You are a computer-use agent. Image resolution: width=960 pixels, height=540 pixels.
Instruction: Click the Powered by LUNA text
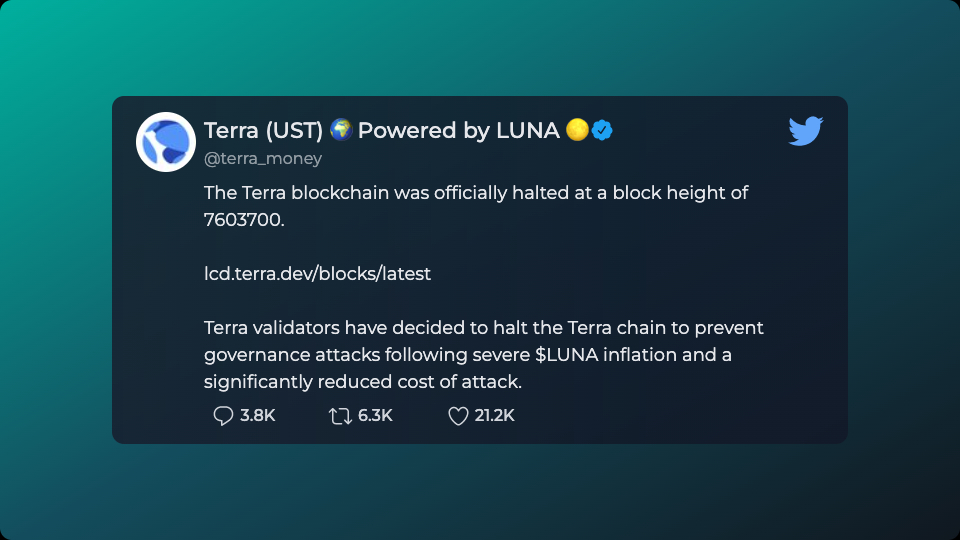(x=459, y=130)
